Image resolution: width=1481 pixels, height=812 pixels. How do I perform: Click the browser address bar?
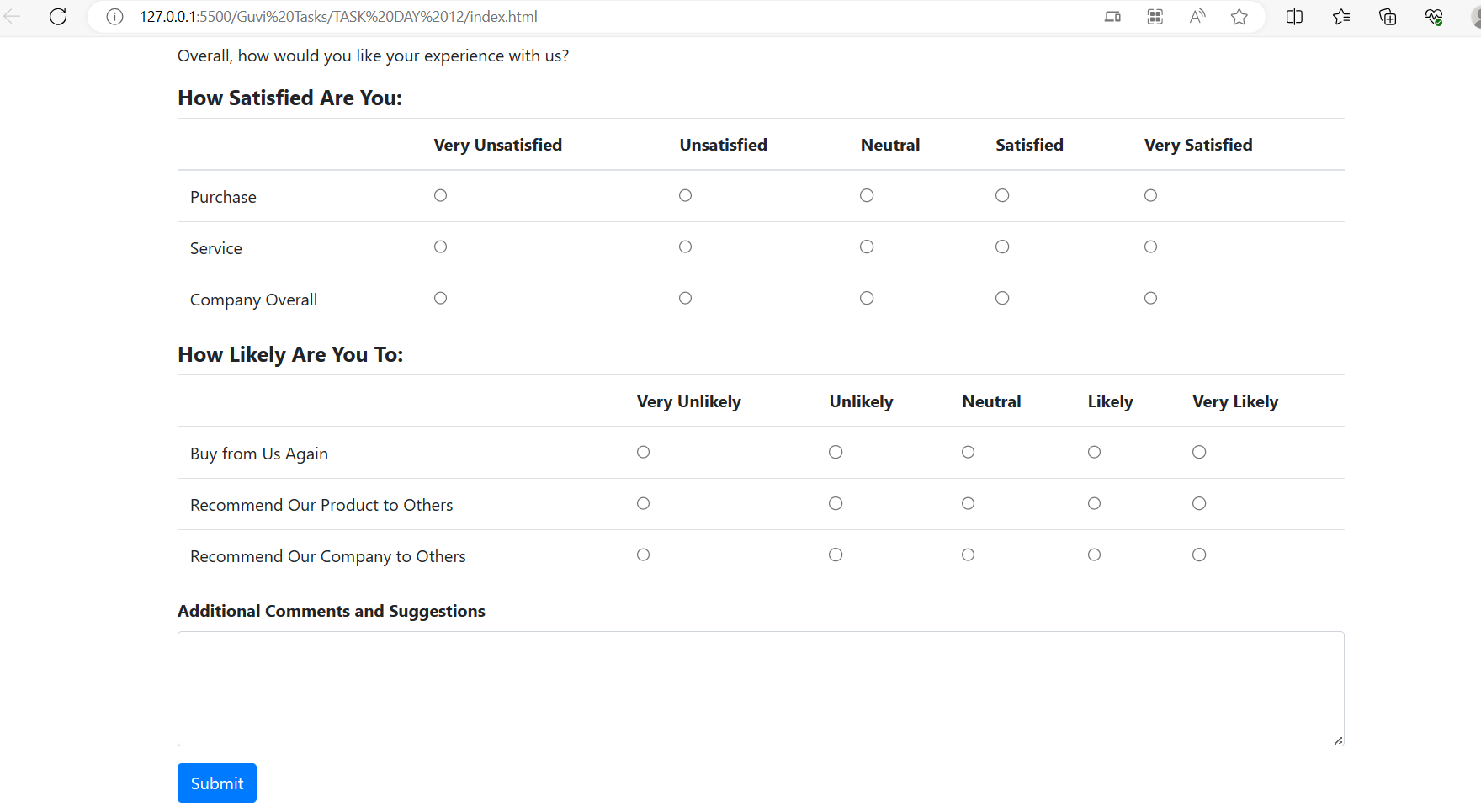point(589,16)
